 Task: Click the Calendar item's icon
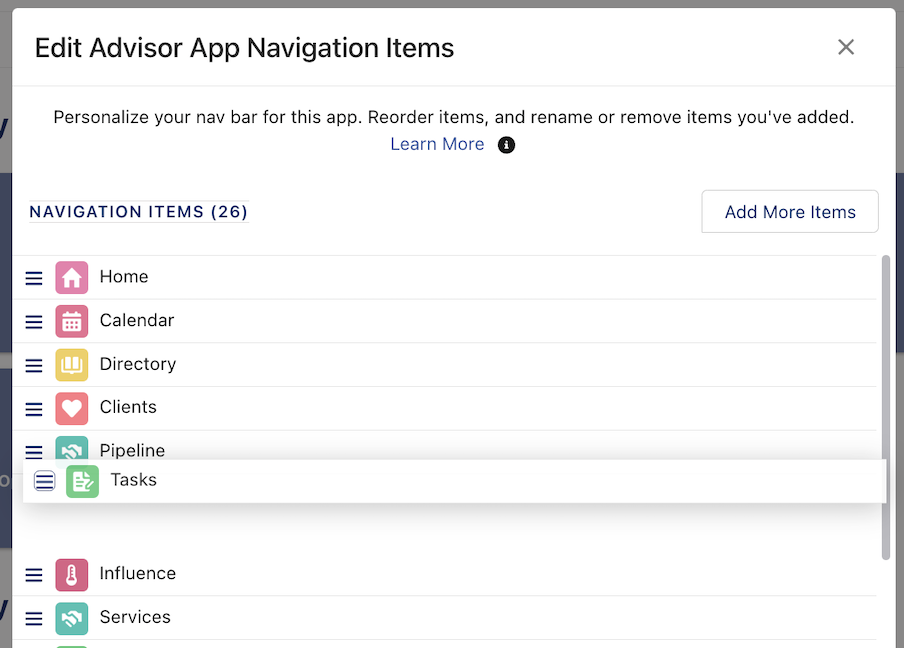[71, 321]
